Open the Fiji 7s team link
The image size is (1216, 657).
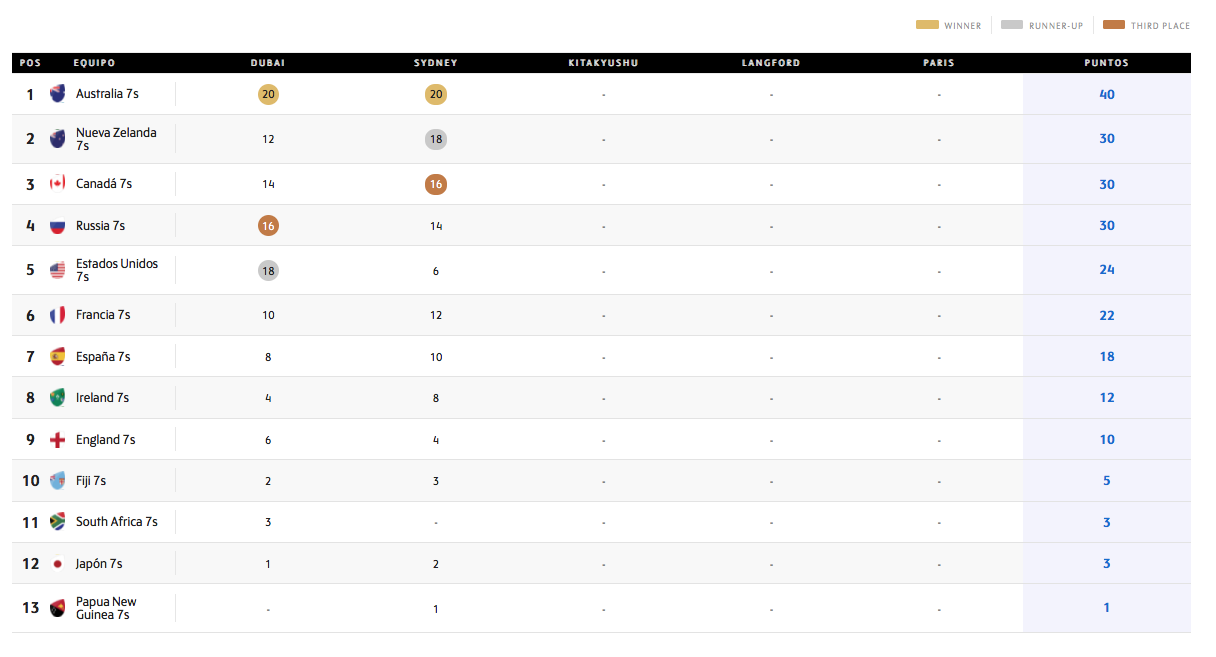point(91,481)
